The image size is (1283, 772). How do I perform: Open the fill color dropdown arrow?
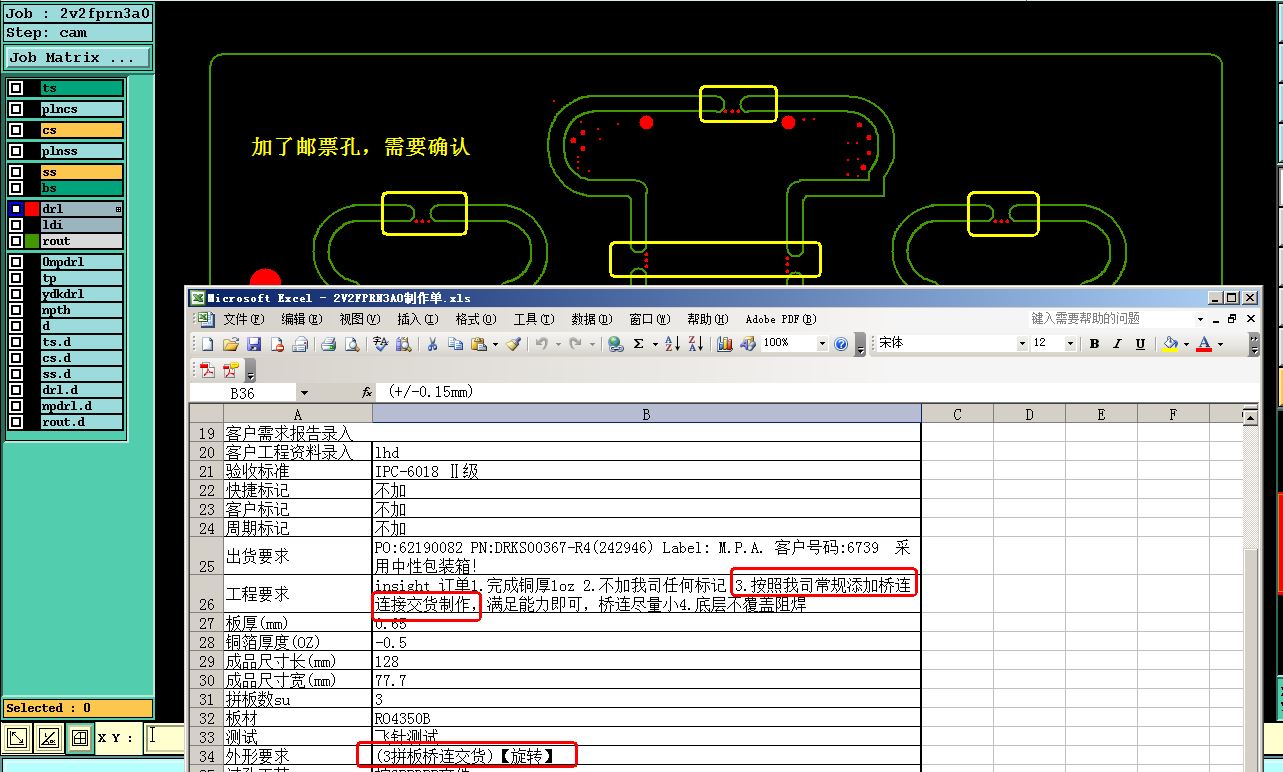(x=1185, y=344)
